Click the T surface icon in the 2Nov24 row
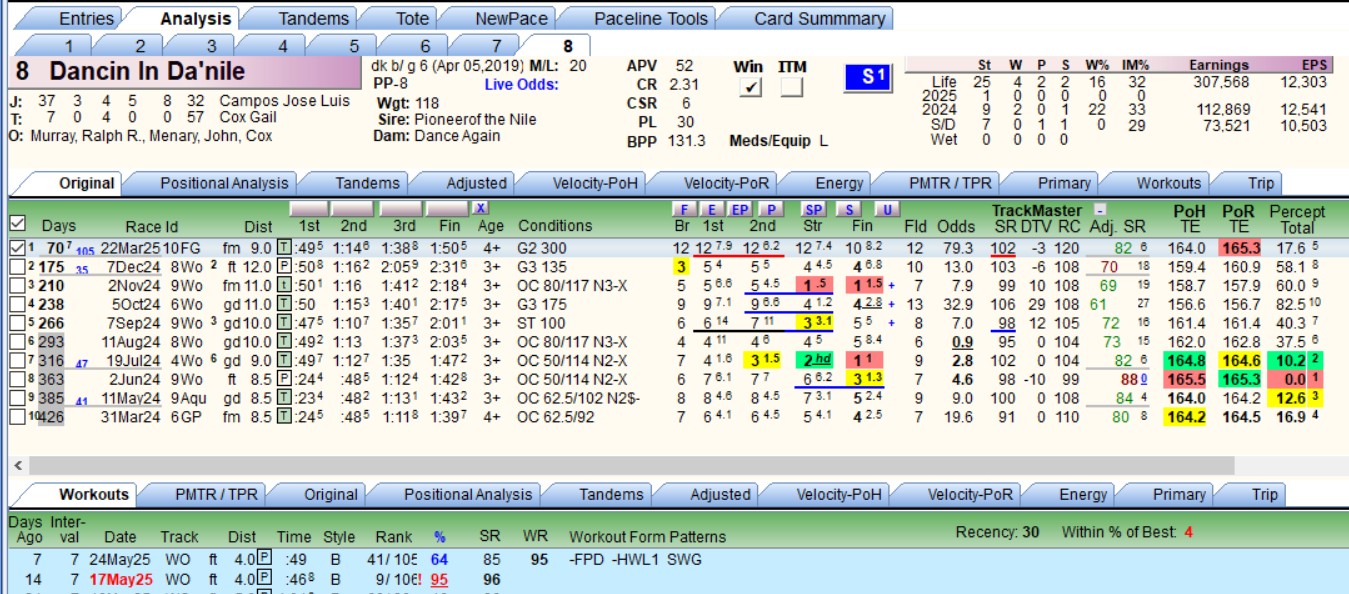Screen dimensions: 1349x594 tap(283, 286)
